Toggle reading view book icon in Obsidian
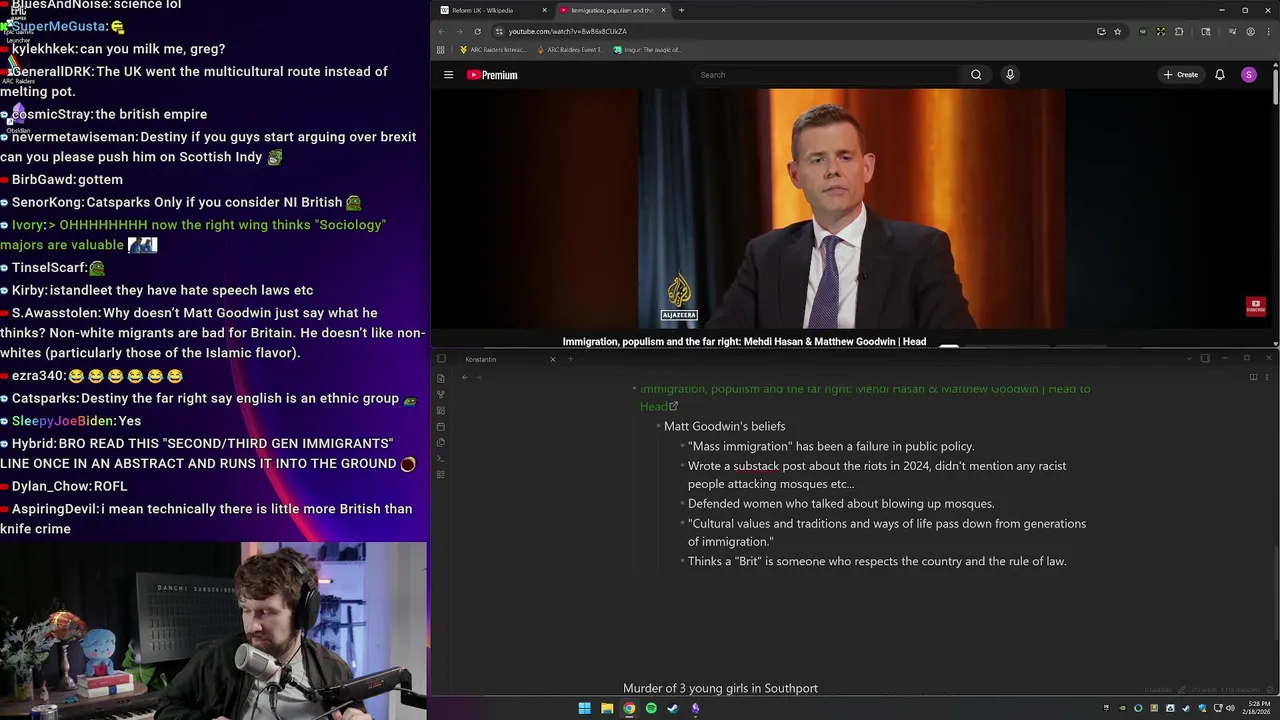This screenshot has width=1280, height=720. (x=1253, y=377)
